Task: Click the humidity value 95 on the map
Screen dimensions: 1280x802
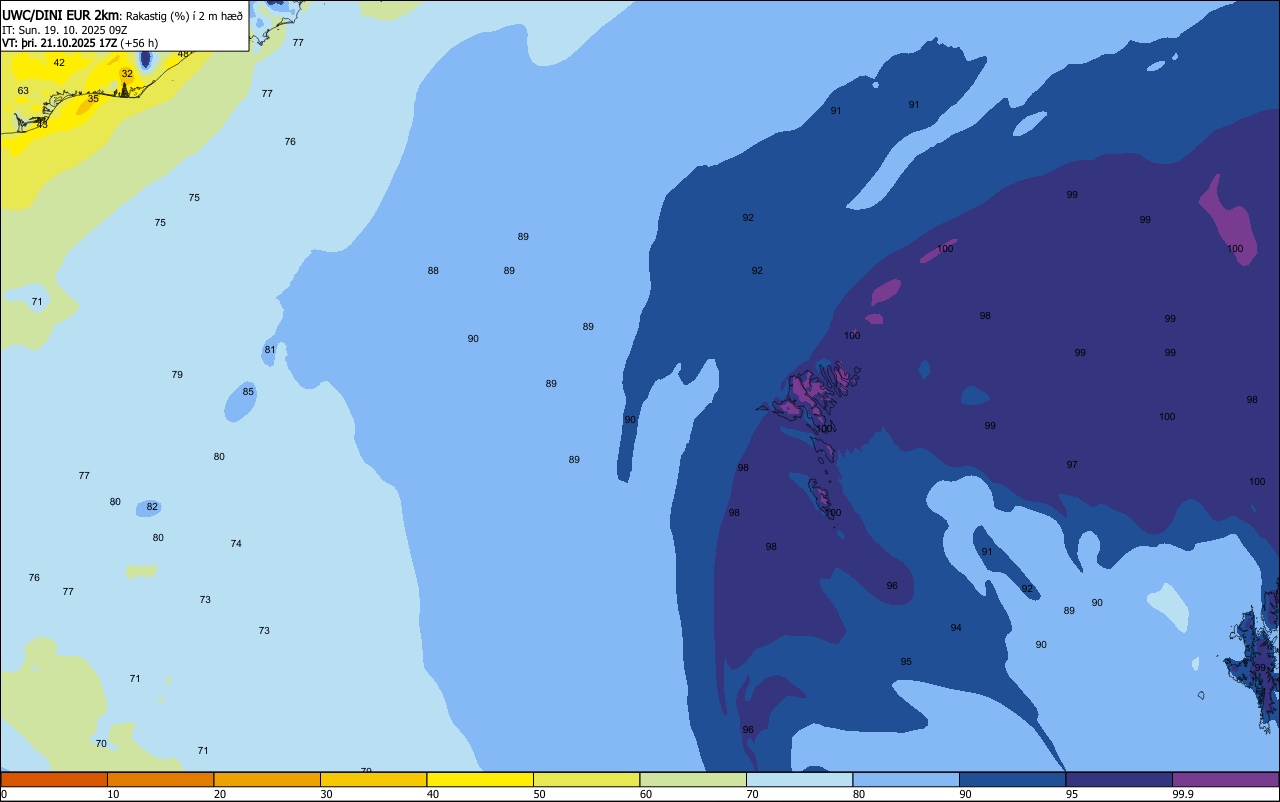Action: pyautogui.click(x=906, y=662)
